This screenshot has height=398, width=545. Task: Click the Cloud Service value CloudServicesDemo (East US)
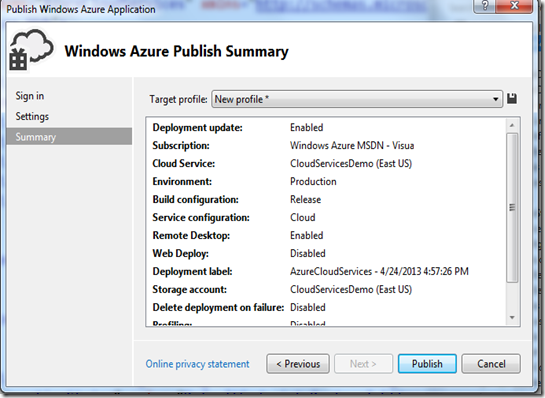[351, 163]
